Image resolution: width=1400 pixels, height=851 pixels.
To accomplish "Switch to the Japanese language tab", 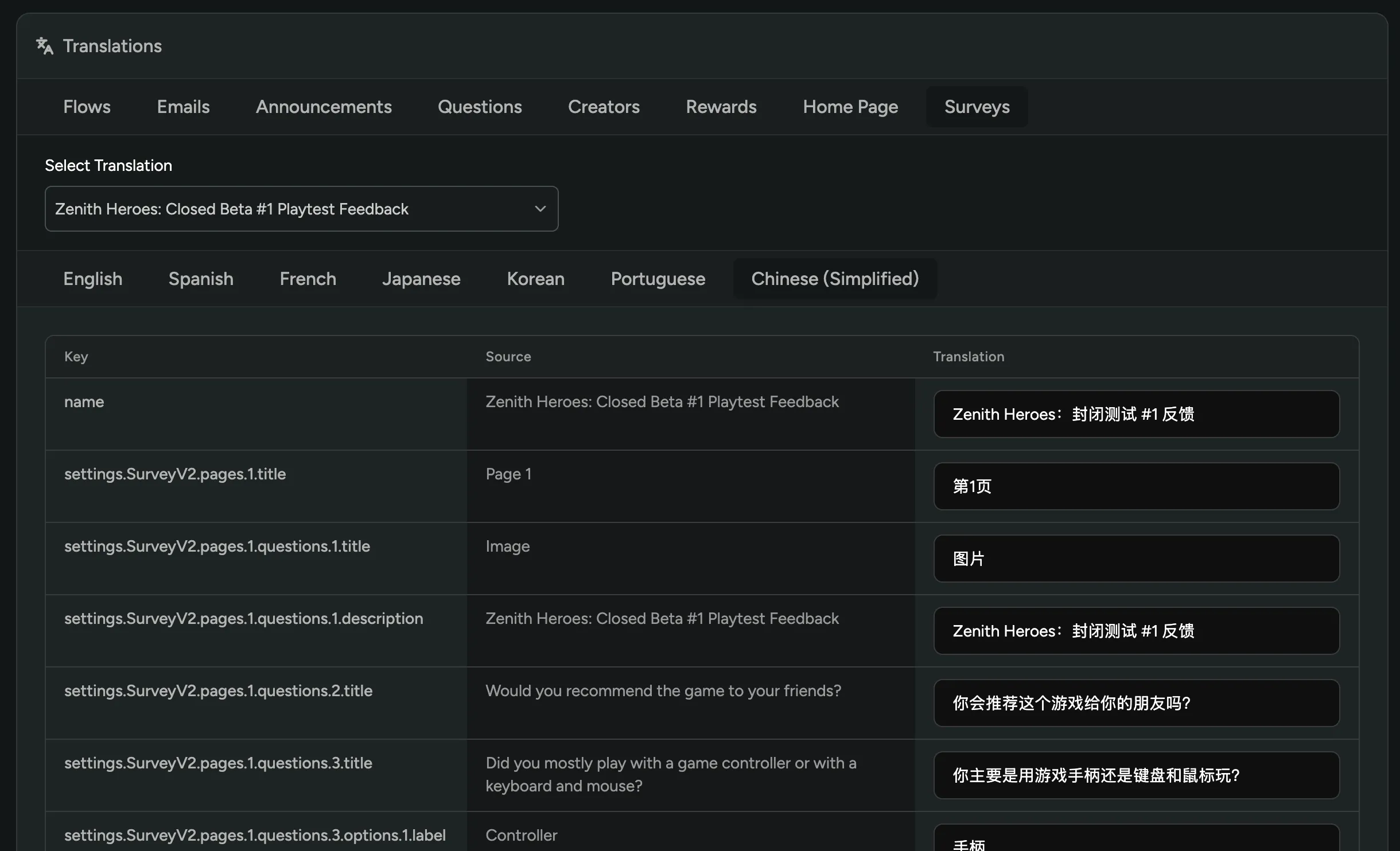I will pyautogui.click(x=421, y=279).
